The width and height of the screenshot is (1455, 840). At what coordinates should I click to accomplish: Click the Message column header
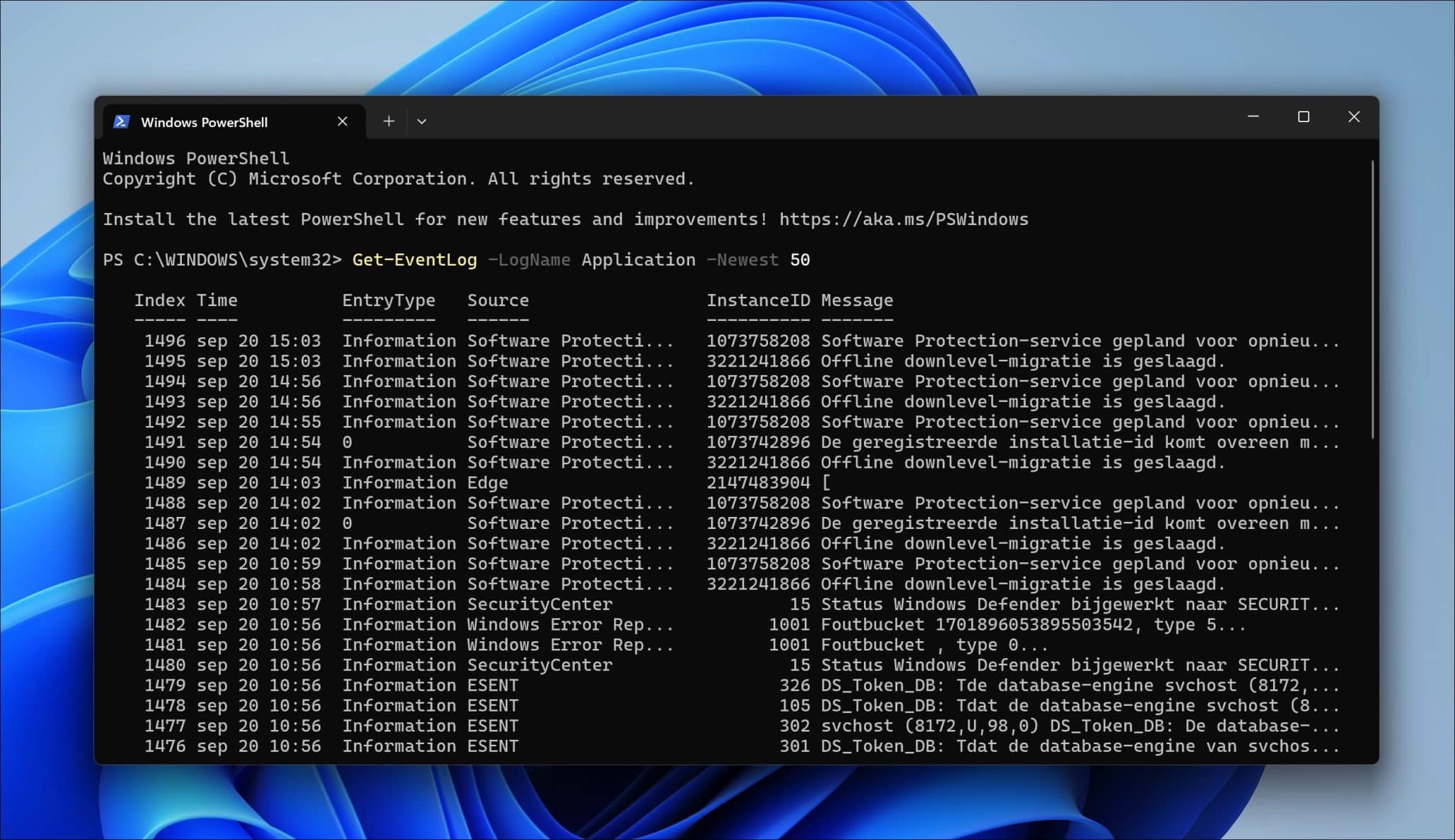click(857, 300)
